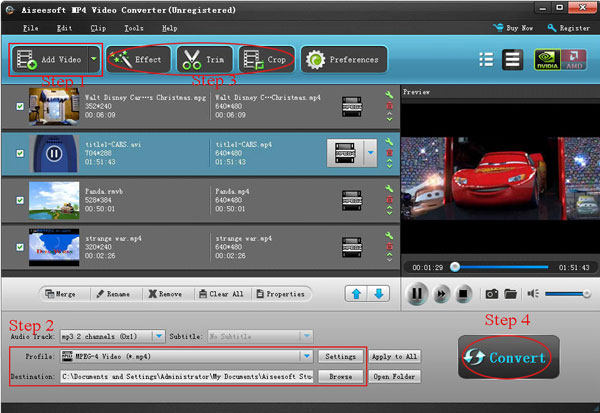
Task: Open the snapshot folder icon
Action: [x=510, y=294]
